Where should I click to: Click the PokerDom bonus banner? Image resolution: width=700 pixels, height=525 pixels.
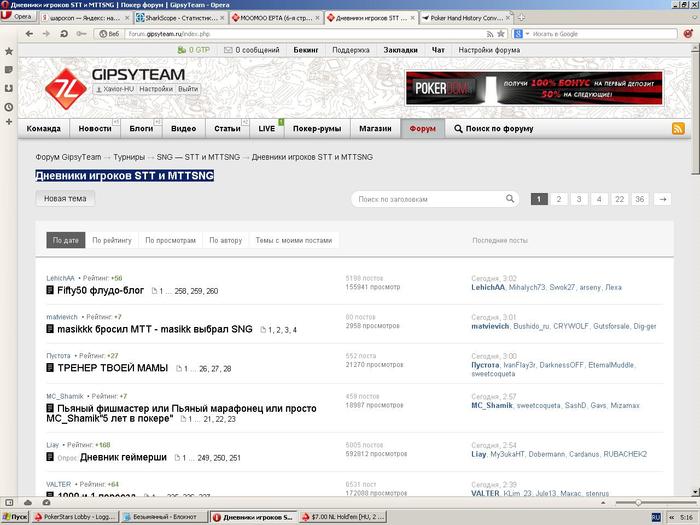[534, 88]
